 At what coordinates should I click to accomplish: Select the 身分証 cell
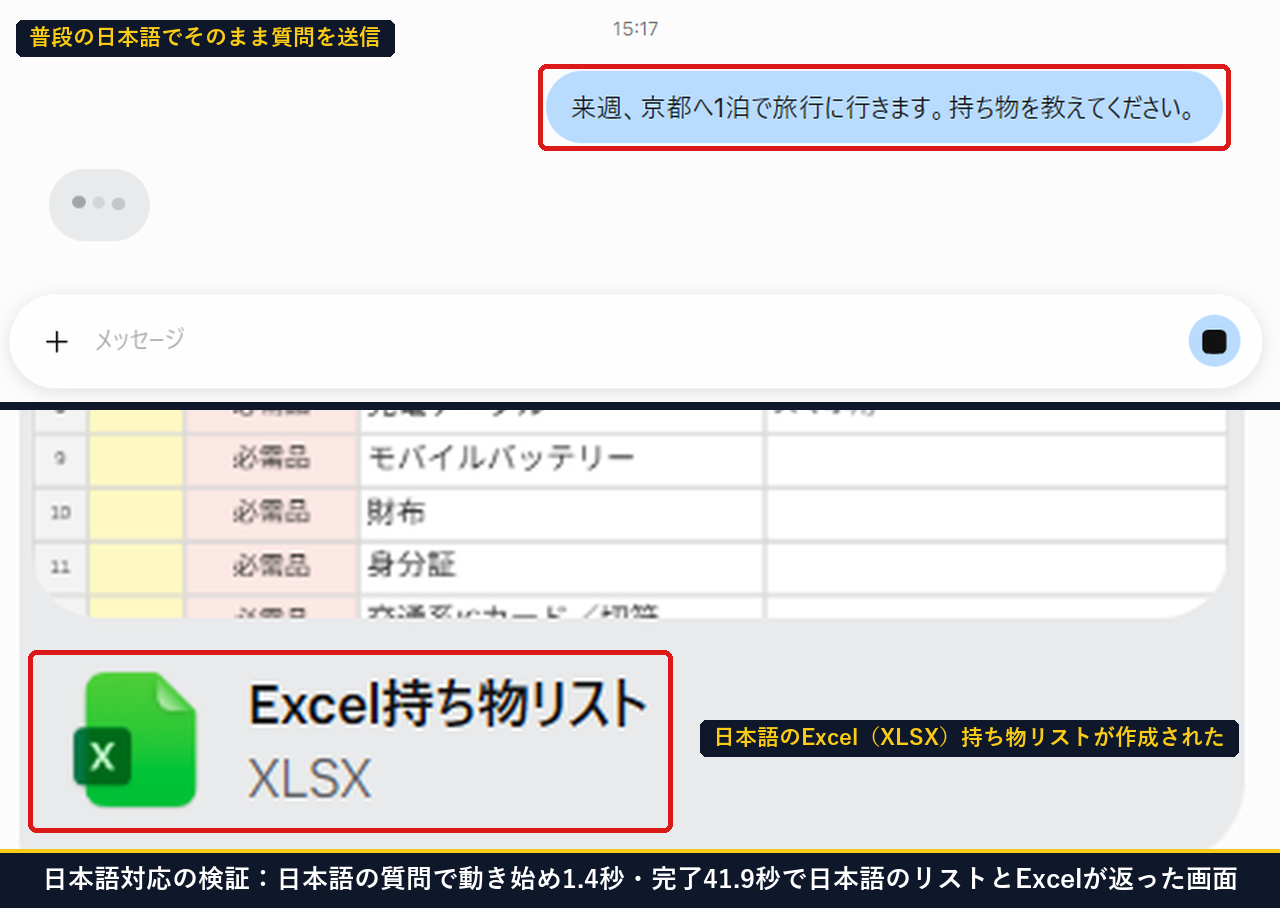pos(562,566)
